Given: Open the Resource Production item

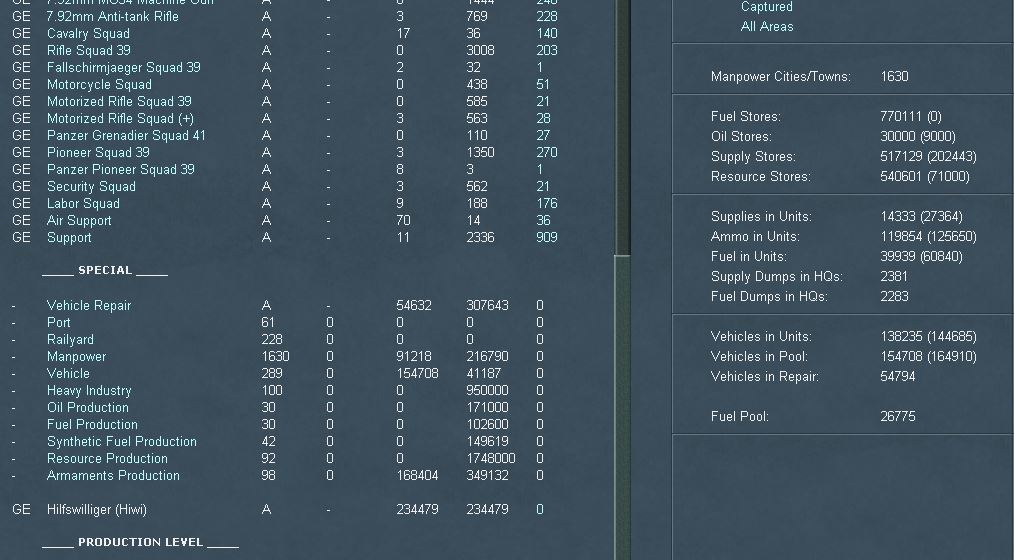Looking at the screenshot, I should pyautogui.click(x=107, y=458).
